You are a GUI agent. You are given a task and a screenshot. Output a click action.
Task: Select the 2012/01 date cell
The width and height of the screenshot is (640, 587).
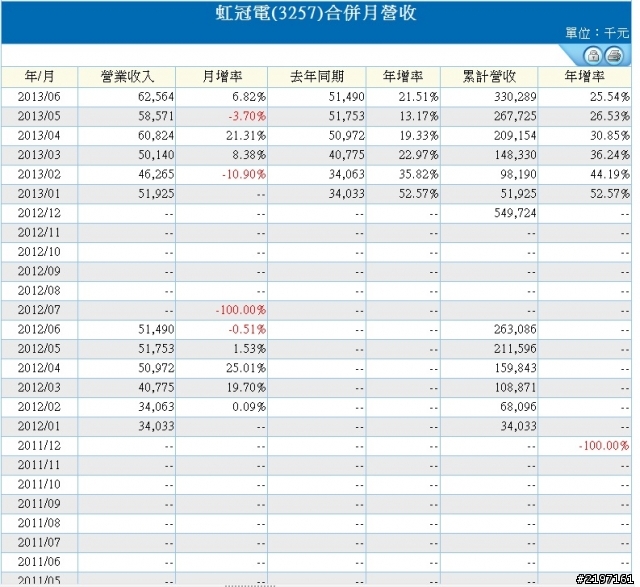coord(39,426)
